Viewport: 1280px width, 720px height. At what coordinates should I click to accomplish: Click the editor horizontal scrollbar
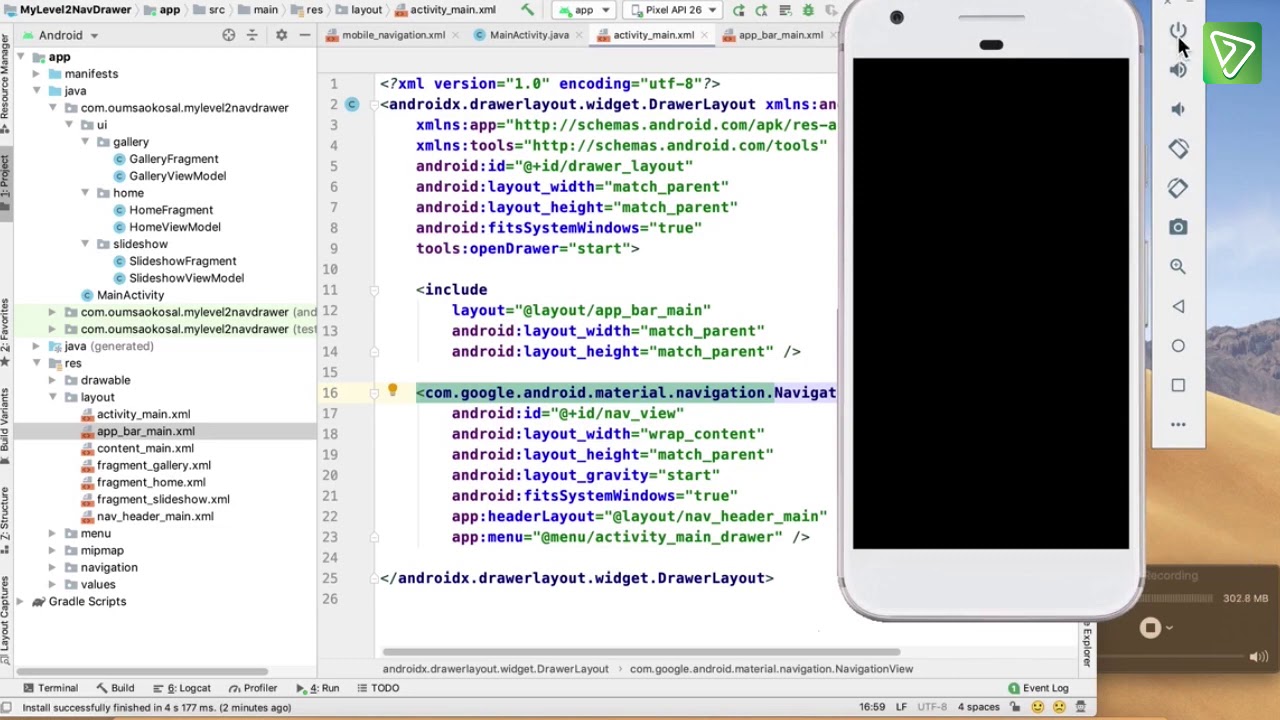pos(640,652)
